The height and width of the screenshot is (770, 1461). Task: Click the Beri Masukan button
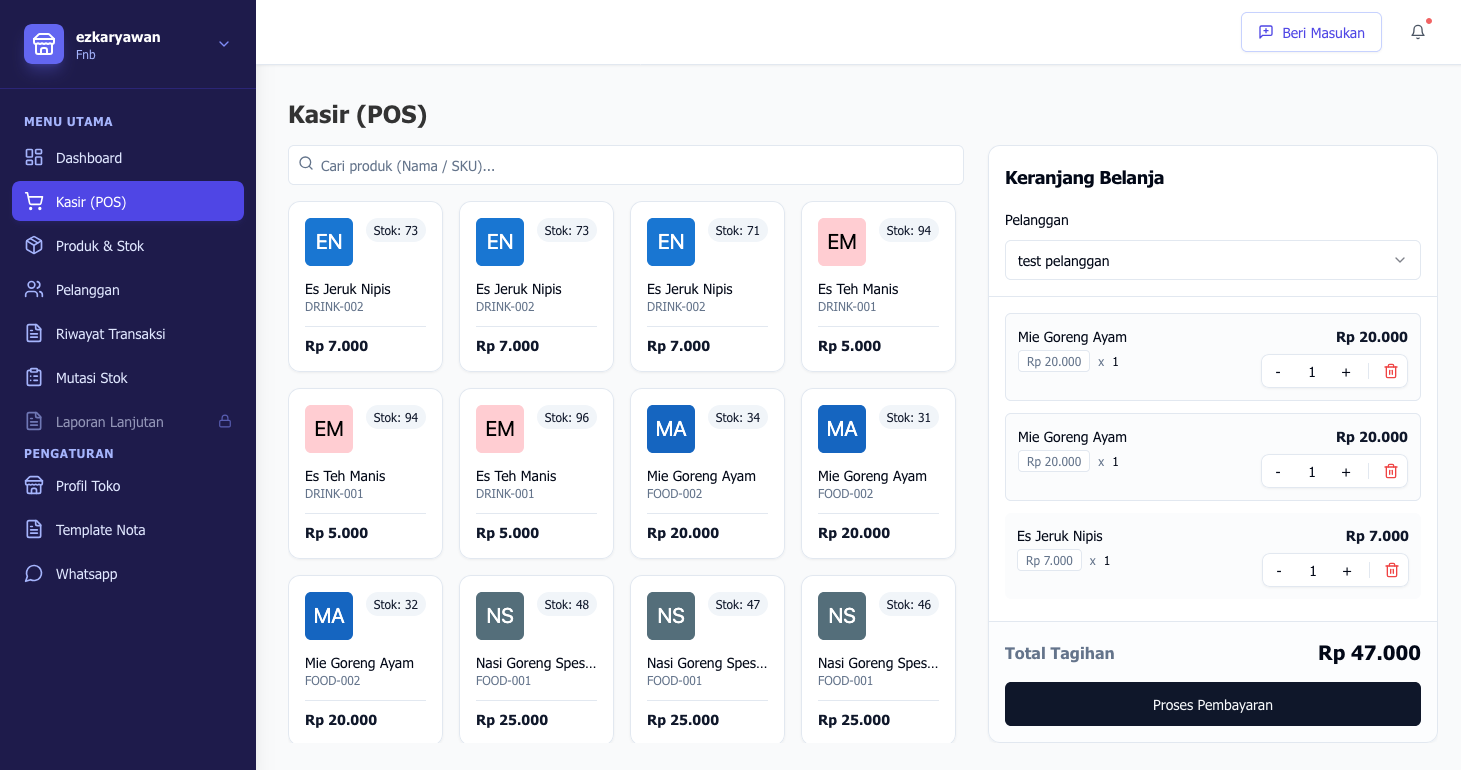click(1311, 32)
